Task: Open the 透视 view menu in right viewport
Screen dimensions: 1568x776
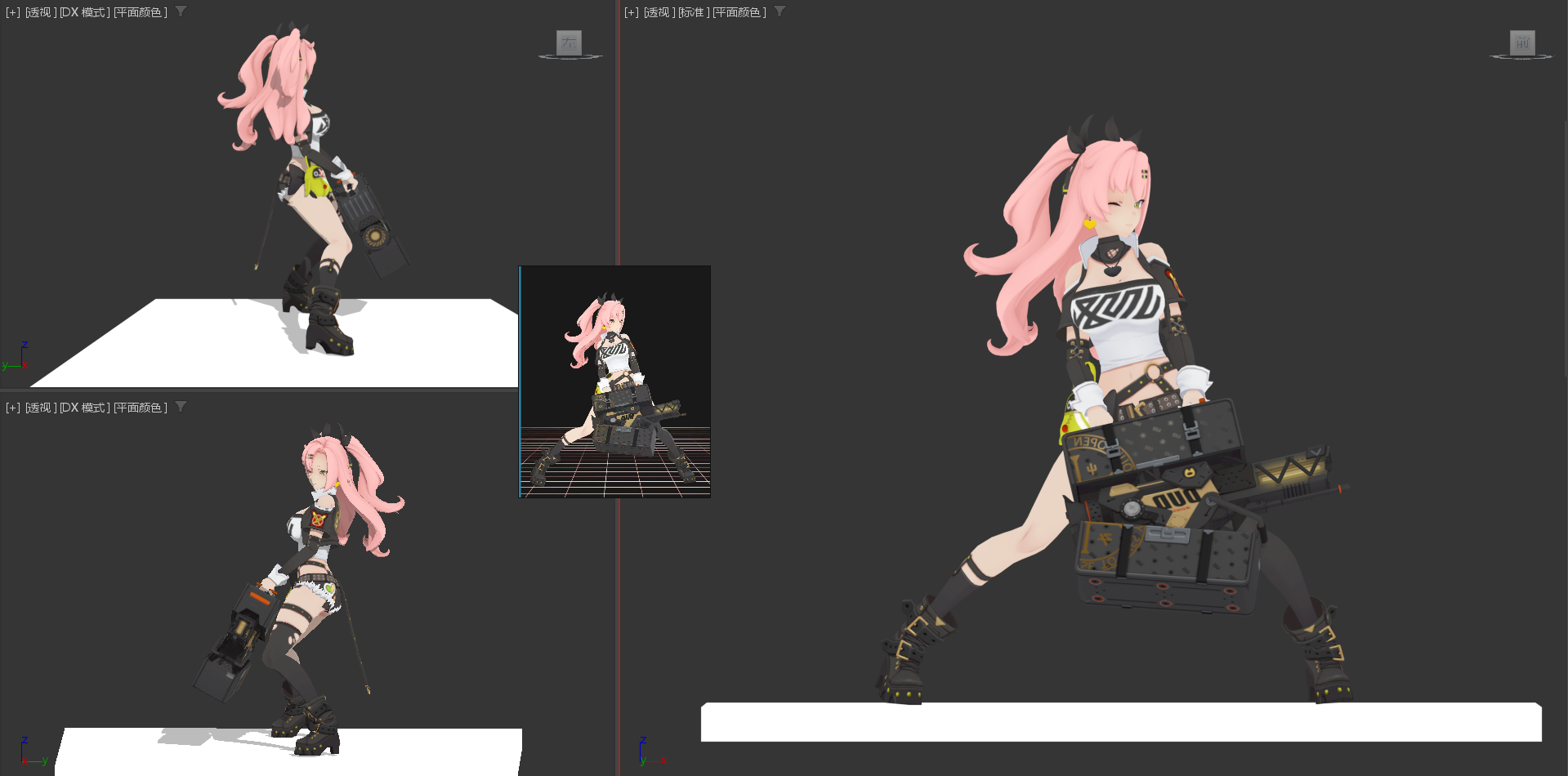Action: (659, 12)
